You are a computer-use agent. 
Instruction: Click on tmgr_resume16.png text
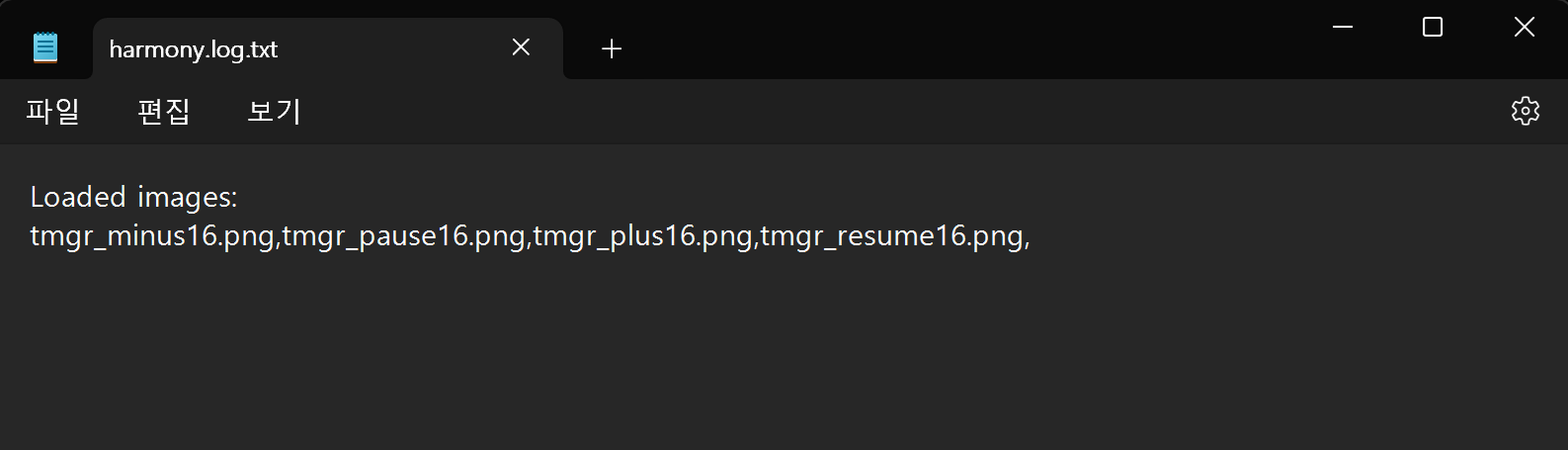891,237
